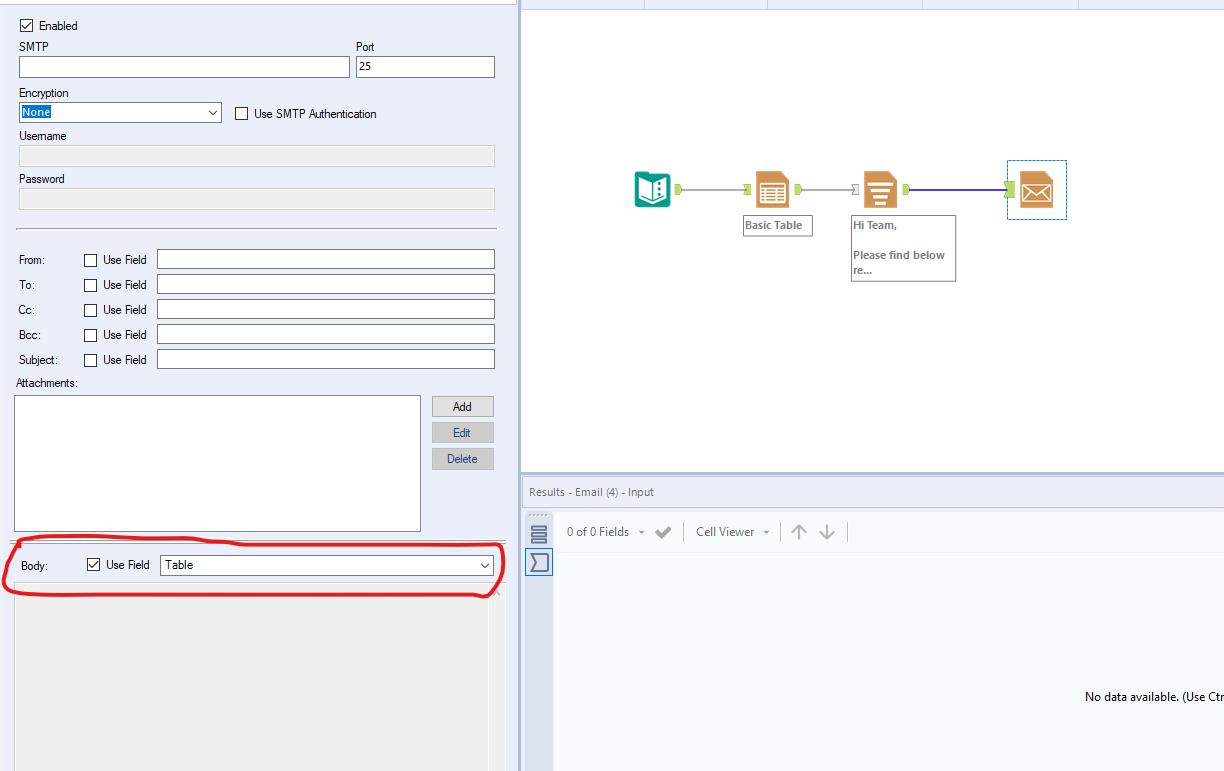Uncheck the Enabled checkbox
The width and height of the screenshot is (1224, 771).
point(25,25)
